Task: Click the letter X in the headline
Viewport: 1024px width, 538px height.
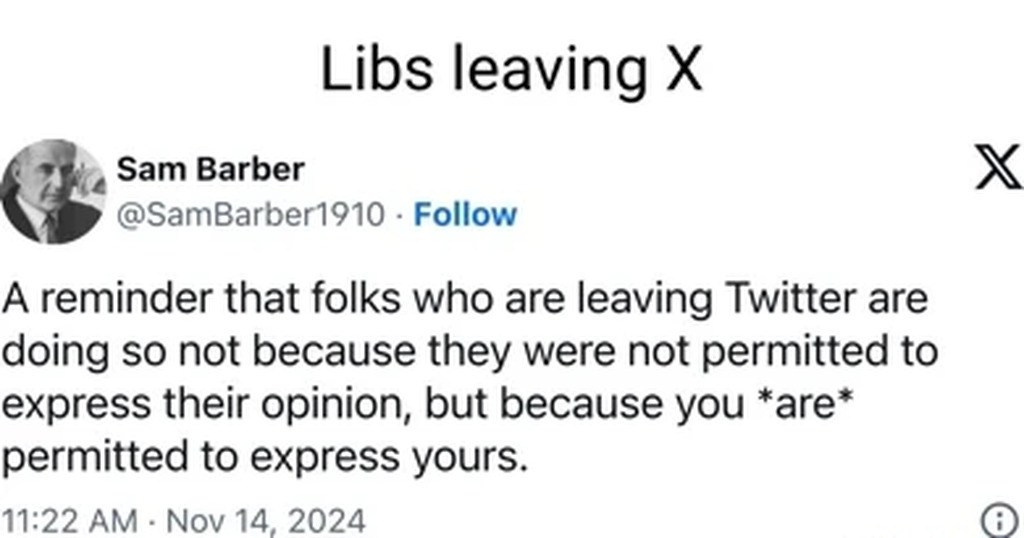Action: 684,69
